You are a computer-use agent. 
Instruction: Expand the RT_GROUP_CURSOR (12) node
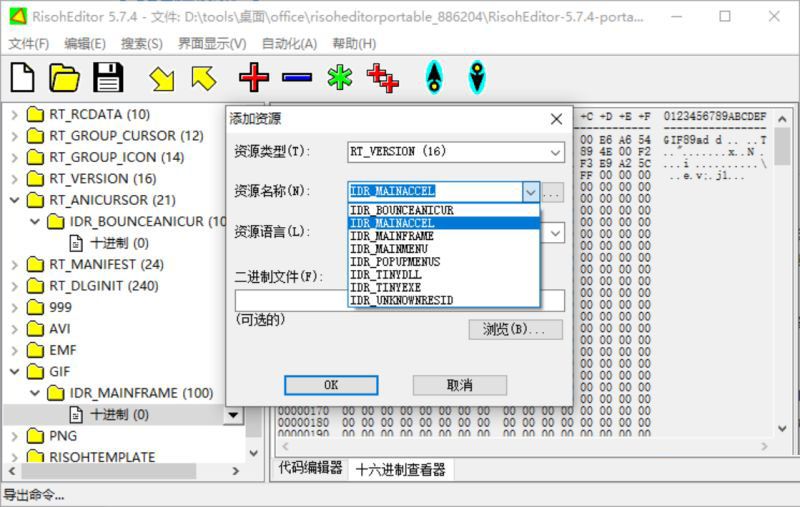15,136
